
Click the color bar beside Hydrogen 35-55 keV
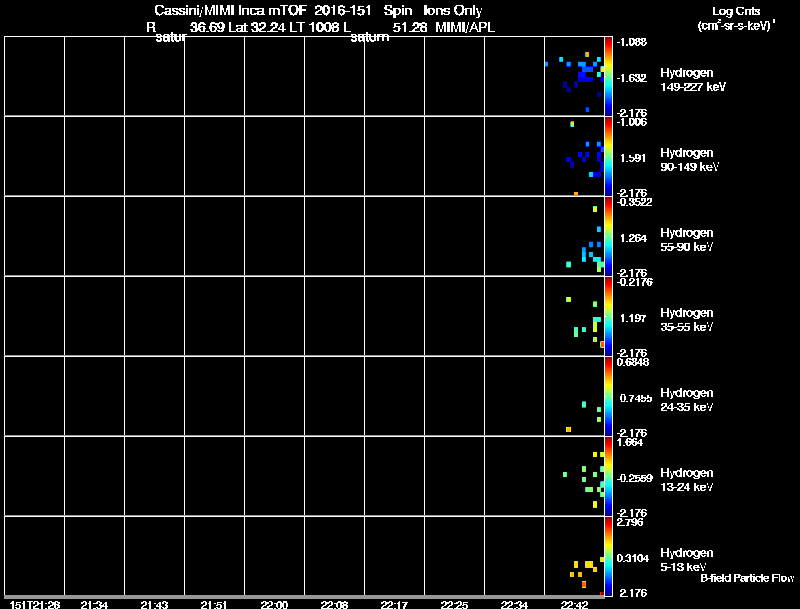pos(608,316)
